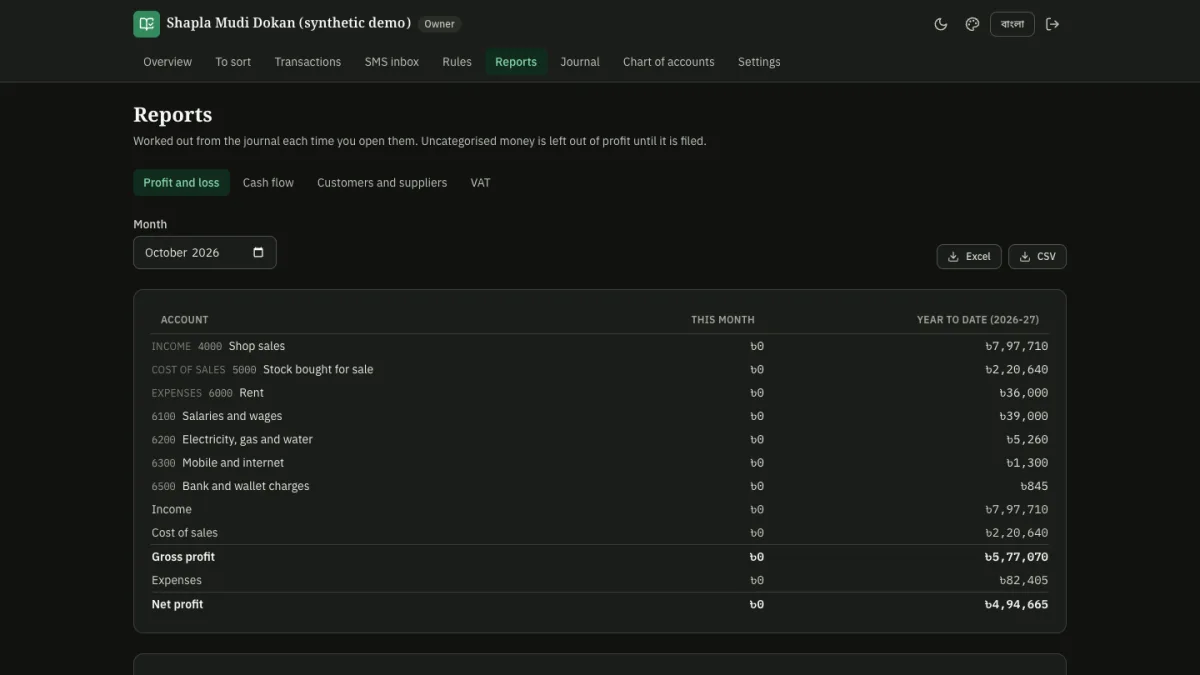The width and height of the screenshot is (1200, 675).
Task: Click the This month column header
Action: 723,320
